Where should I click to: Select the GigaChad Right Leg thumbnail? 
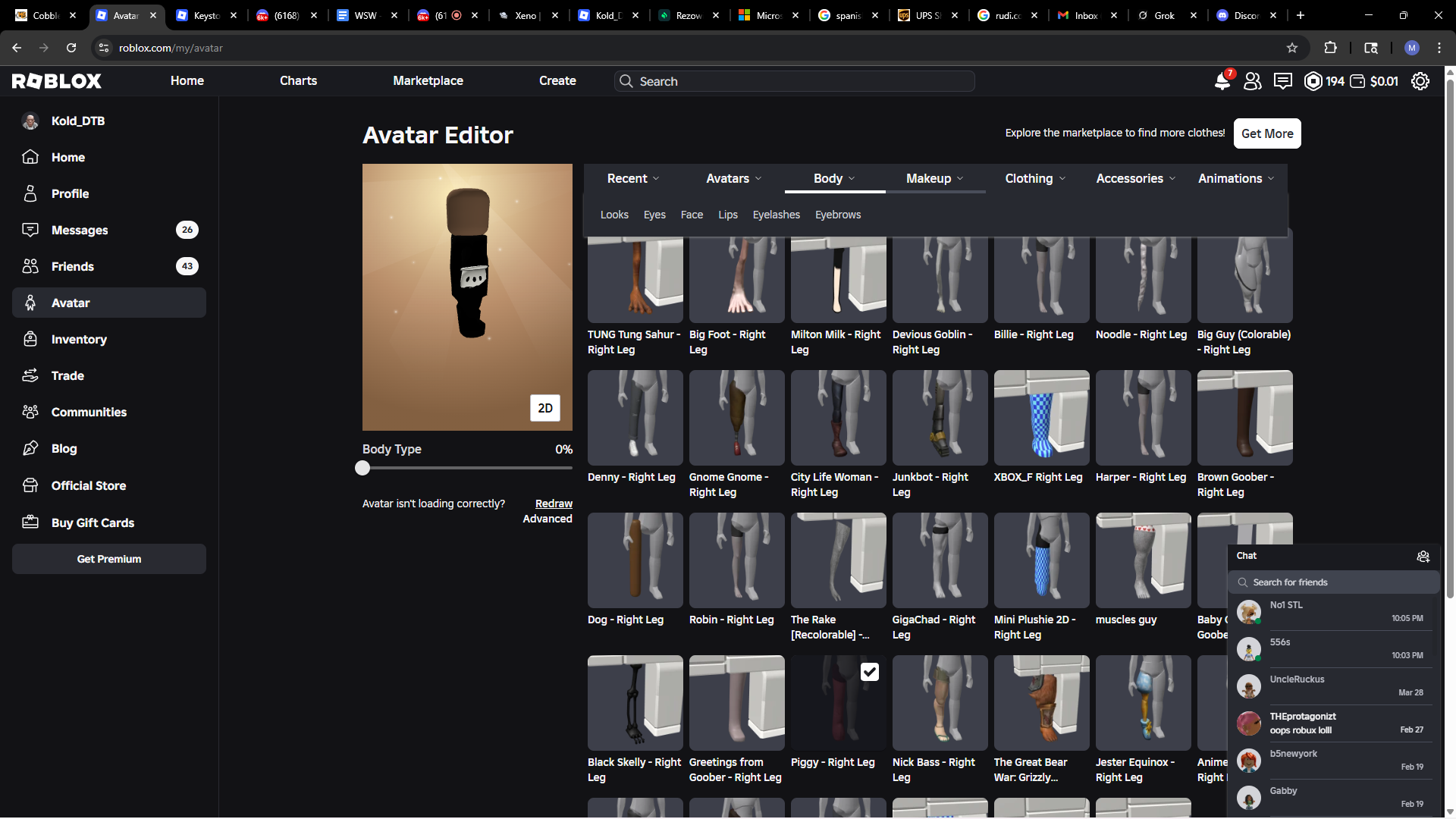pos(940,560)
